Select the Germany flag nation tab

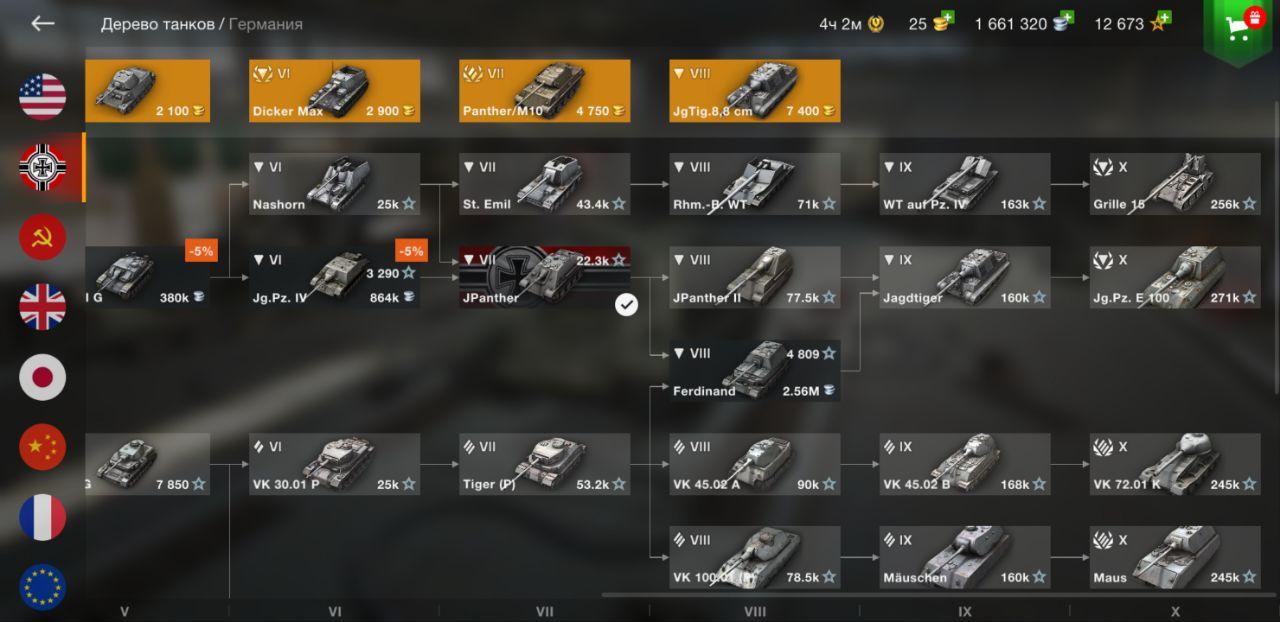coord(43,167)
